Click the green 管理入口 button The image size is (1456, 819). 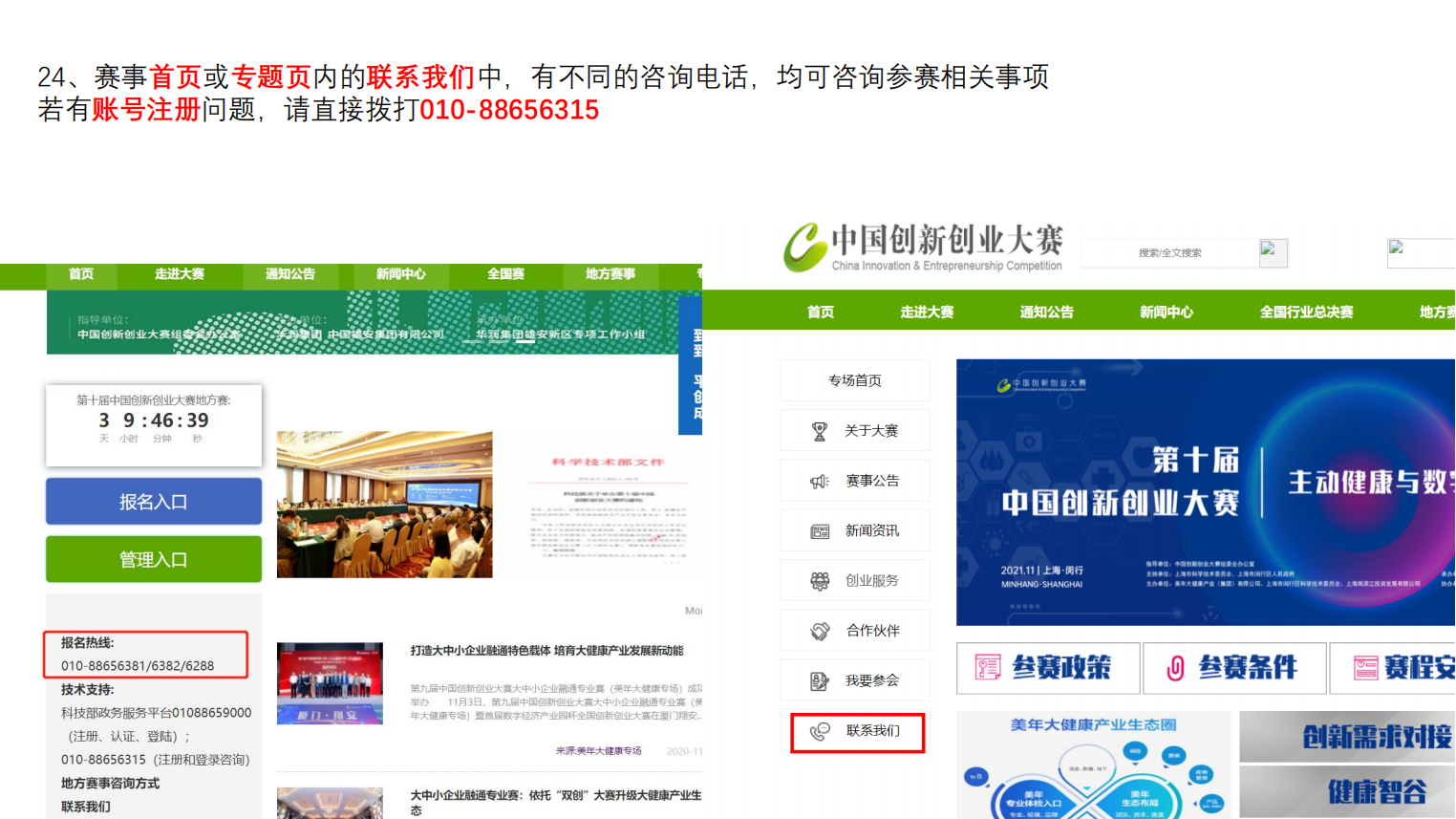click(154, 559)
